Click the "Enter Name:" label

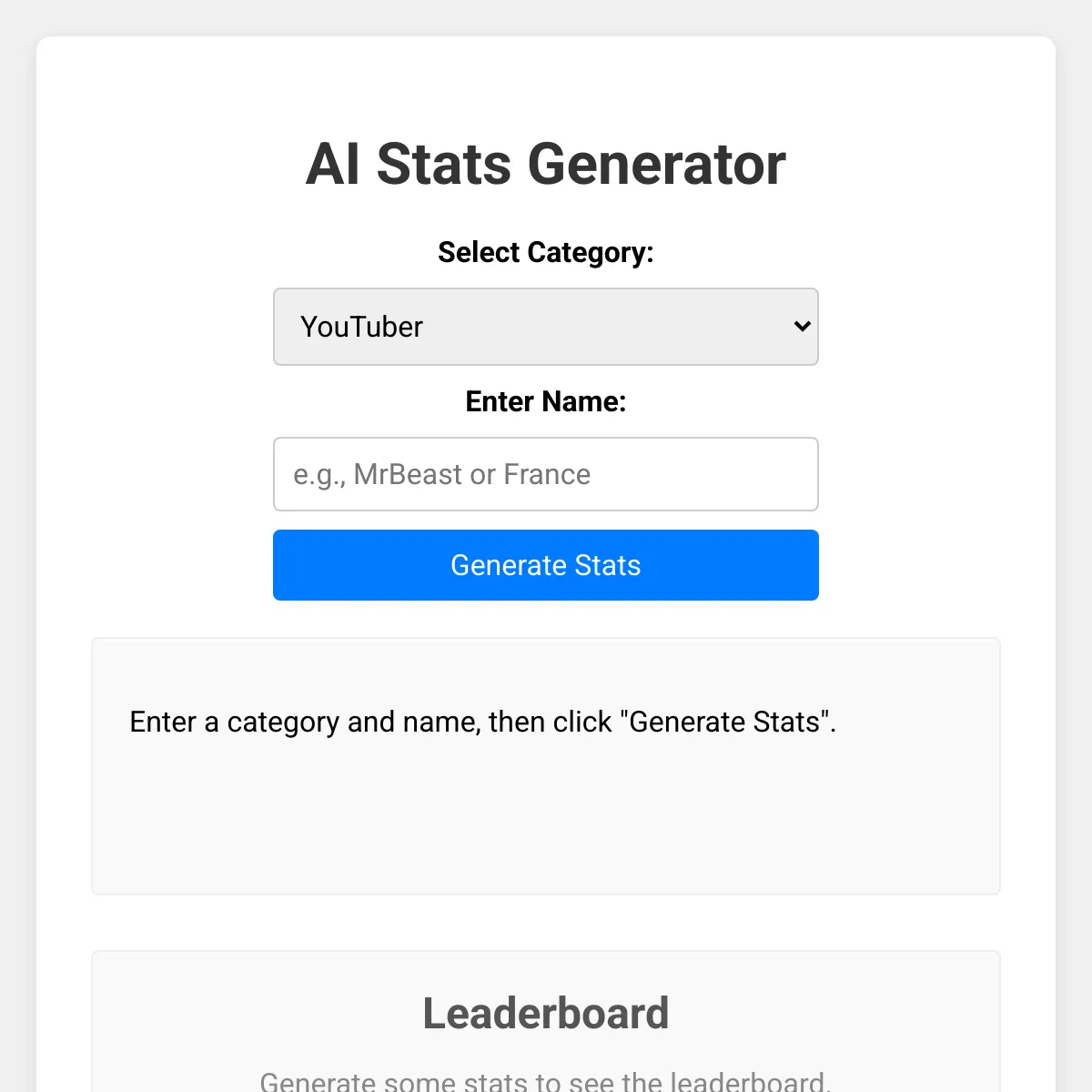coord(546,401)
